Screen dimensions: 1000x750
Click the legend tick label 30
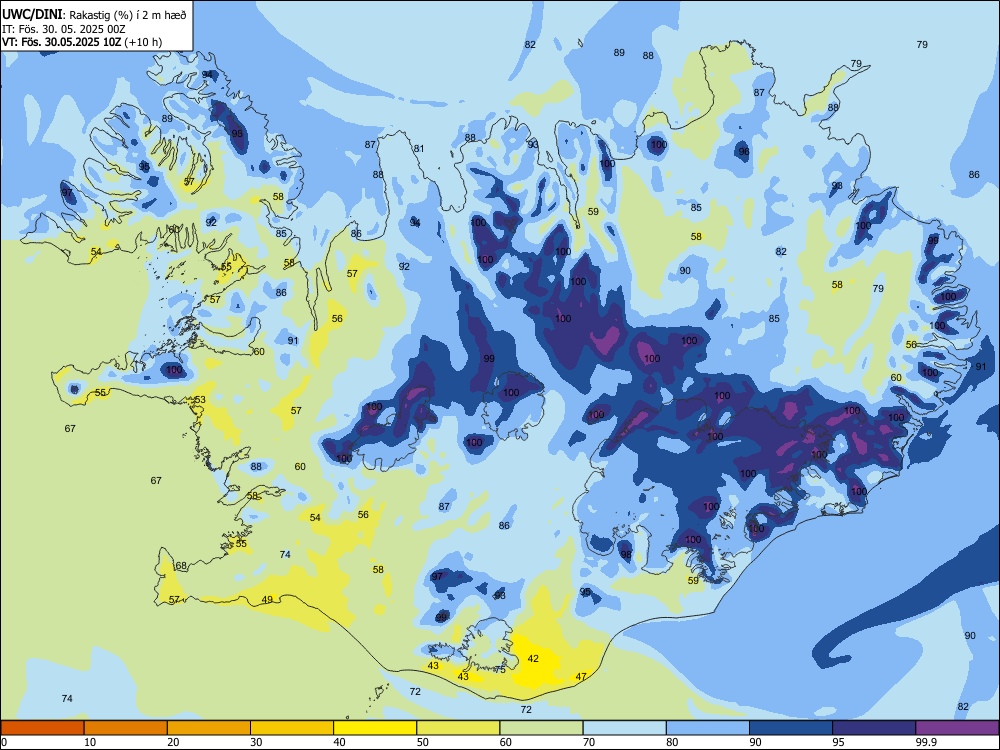256,742
